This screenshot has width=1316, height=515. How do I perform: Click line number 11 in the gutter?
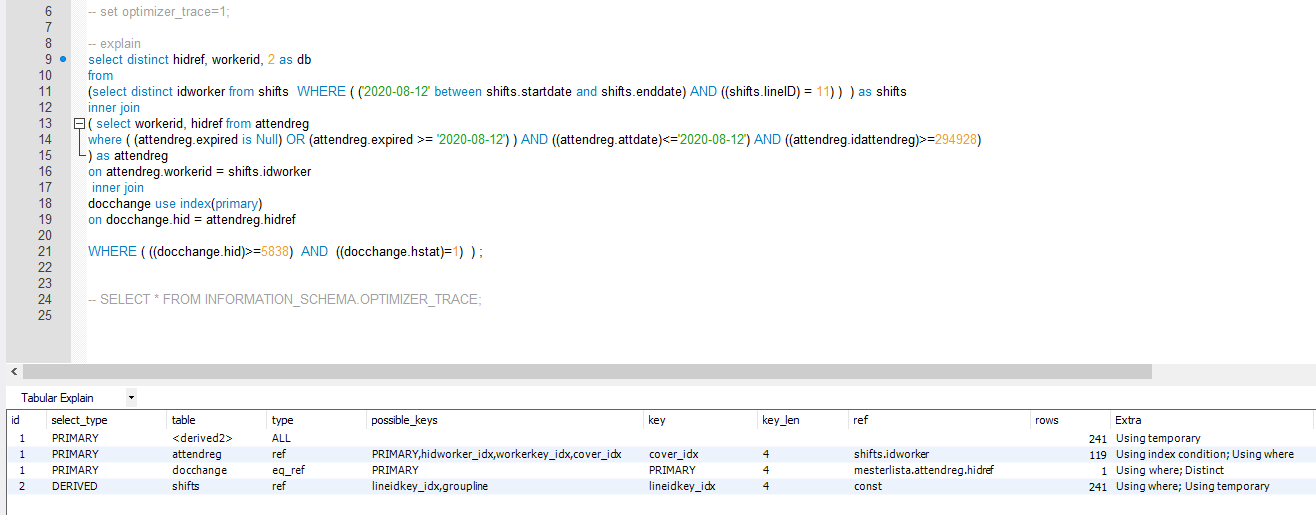pos(45,92)
